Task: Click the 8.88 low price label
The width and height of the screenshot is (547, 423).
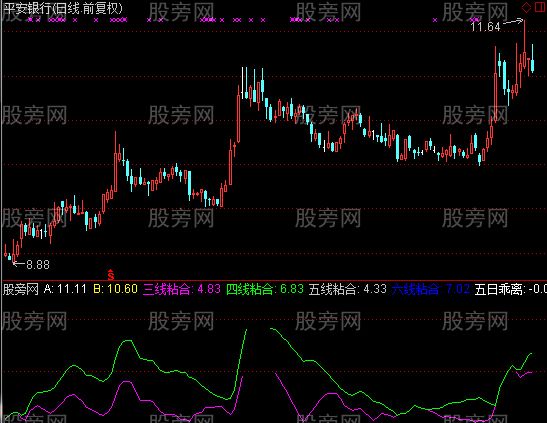Action: click(38, 265)
